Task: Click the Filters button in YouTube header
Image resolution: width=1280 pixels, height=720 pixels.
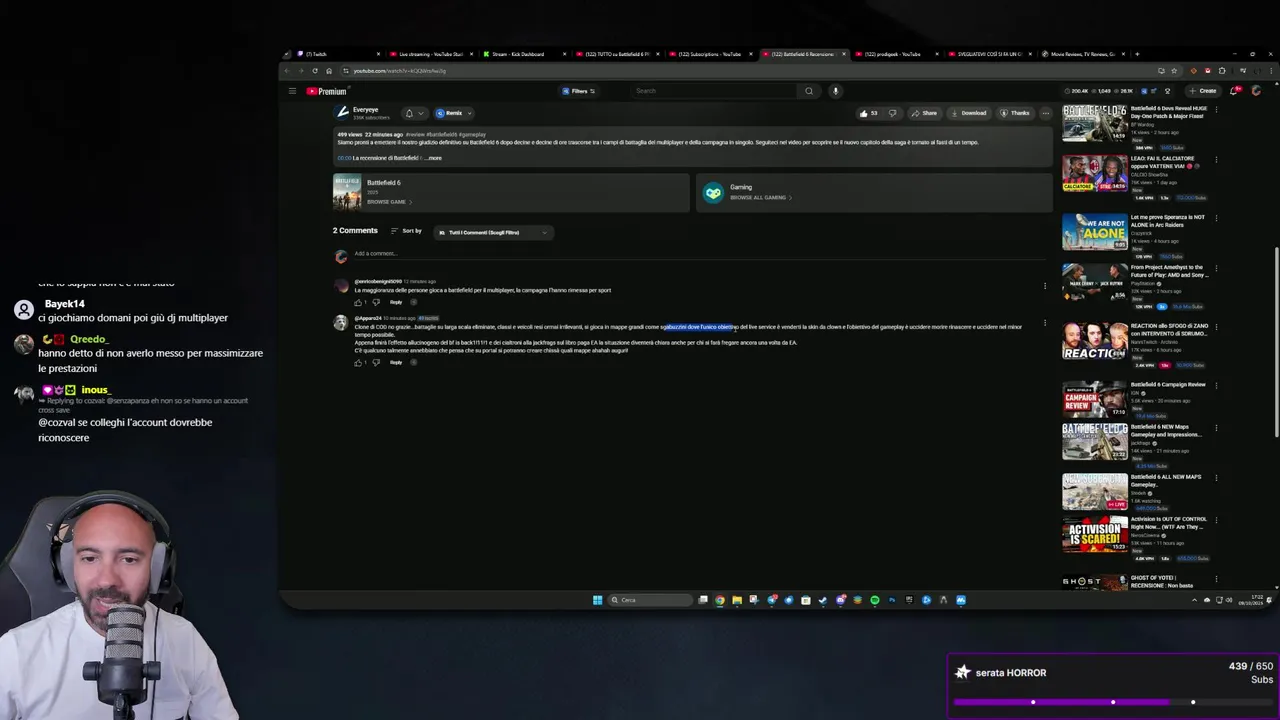Action: [579, 91]
